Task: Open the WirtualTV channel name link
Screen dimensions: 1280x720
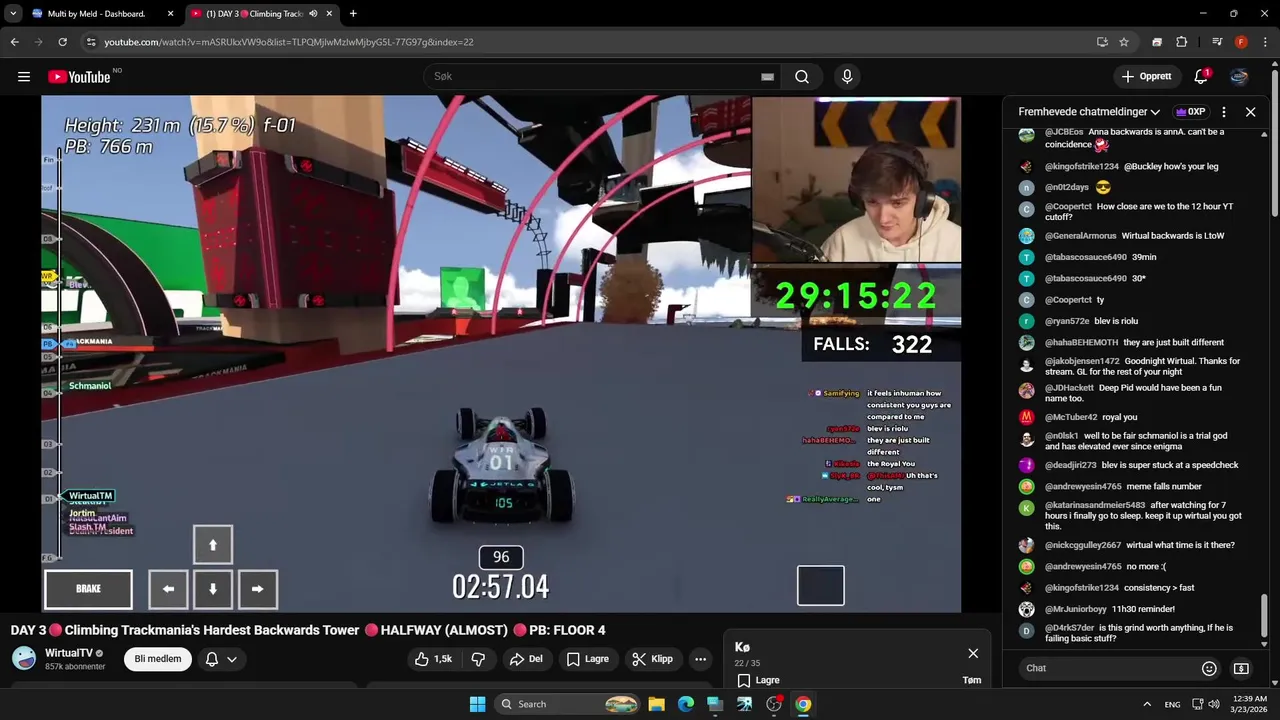Action: click(x=69, y=652)
